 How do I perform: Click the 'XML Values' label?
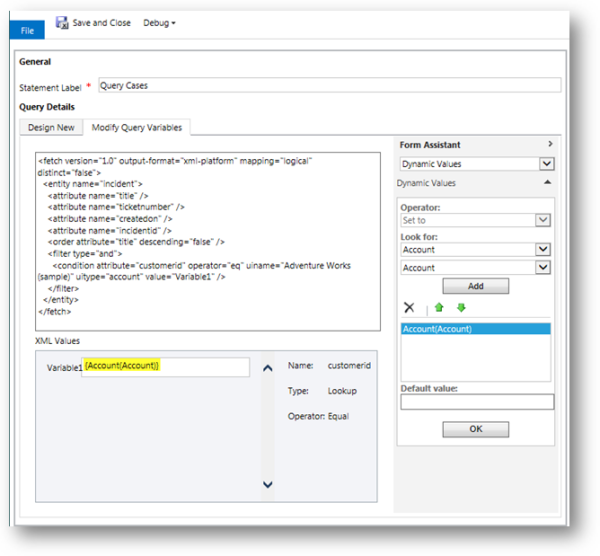(x=57, y=341)
